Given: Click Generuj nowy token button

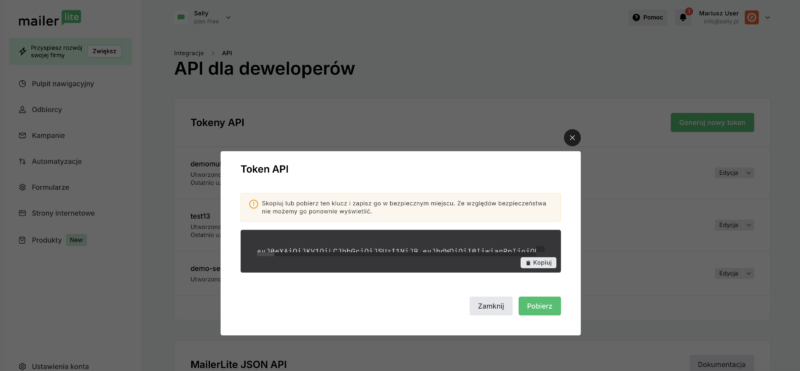Looking at the screenshot, I should click(712, 122).
